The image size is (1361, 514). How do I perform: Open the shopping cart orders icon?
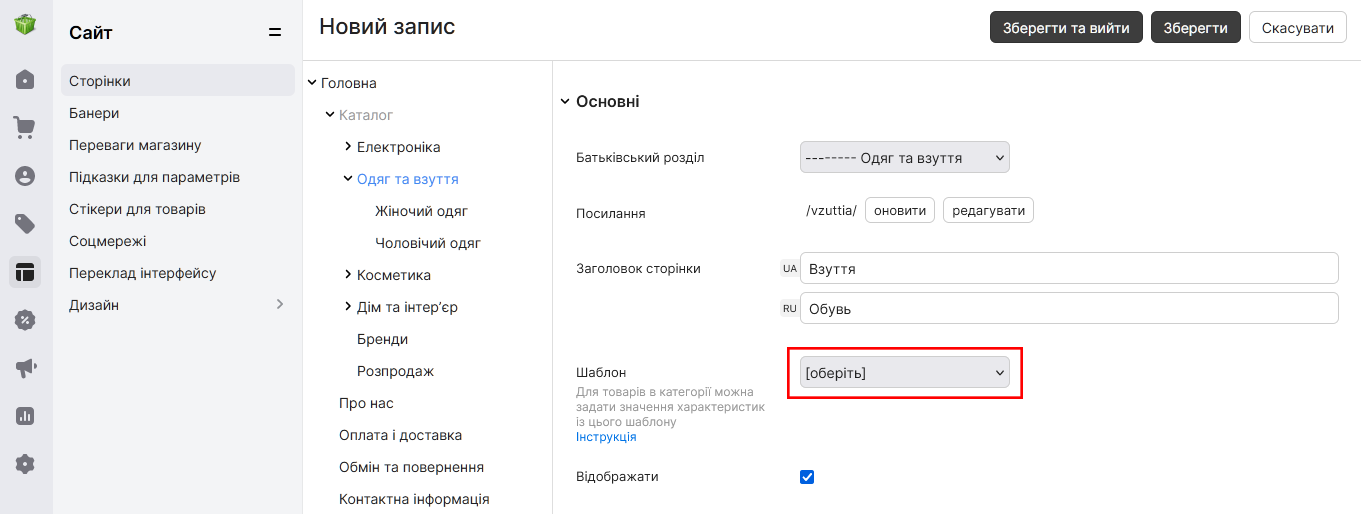click(x=25, y=127)
